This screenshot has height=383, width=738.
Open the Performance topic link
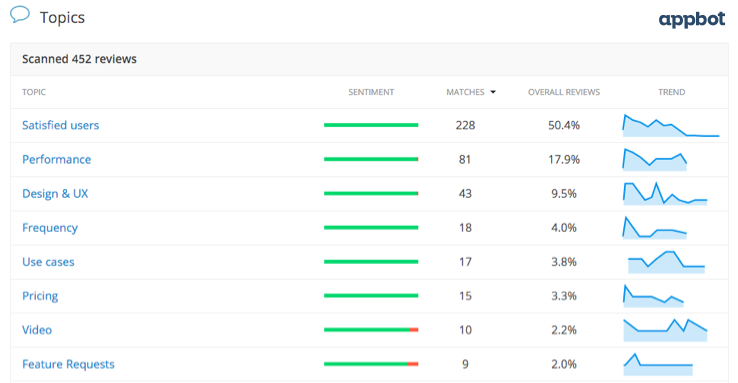pos(56,160)
